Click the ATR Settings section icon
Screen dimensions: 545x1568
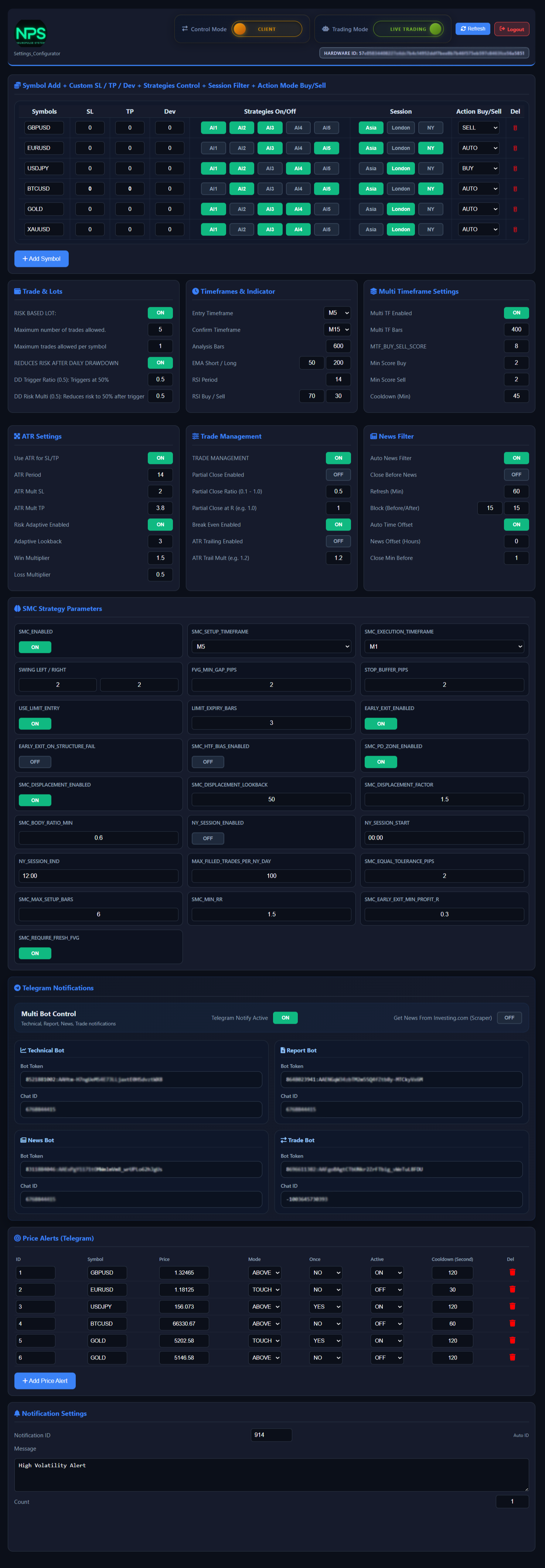click(x=17, y=436)
